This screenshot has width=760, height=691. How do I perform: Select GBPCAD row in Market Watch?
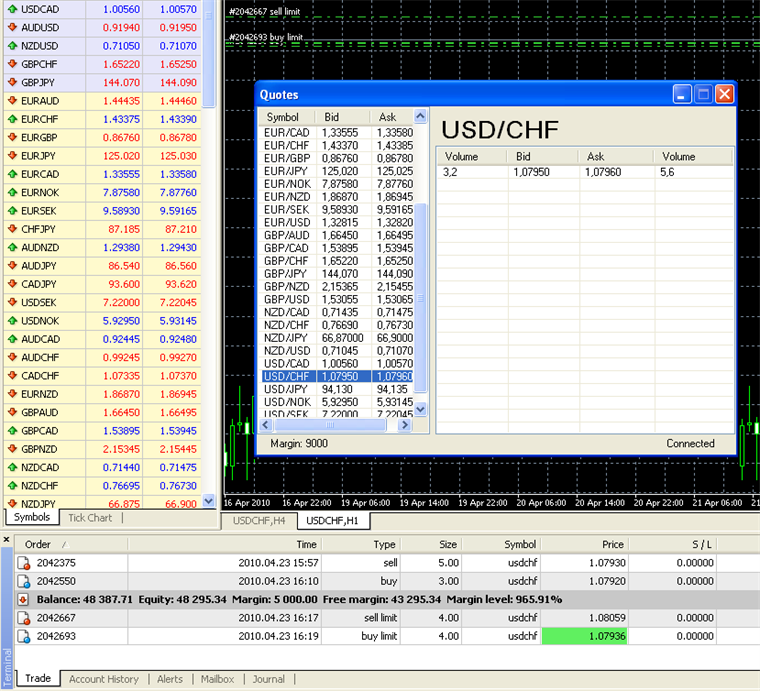pos(102,431)
